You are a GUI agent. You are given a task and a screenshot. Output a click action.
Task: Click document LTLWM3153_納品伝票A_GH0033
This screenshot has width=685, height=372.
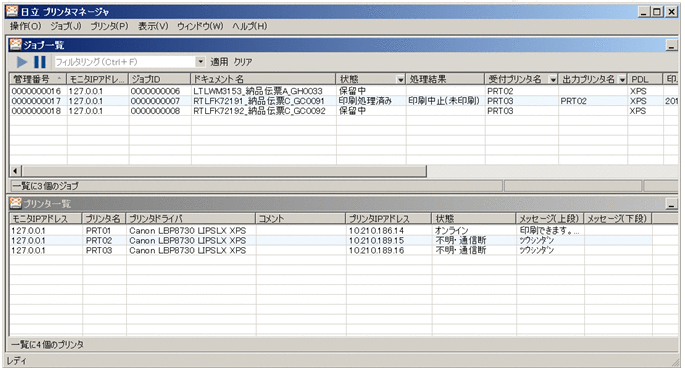point(258,91)
